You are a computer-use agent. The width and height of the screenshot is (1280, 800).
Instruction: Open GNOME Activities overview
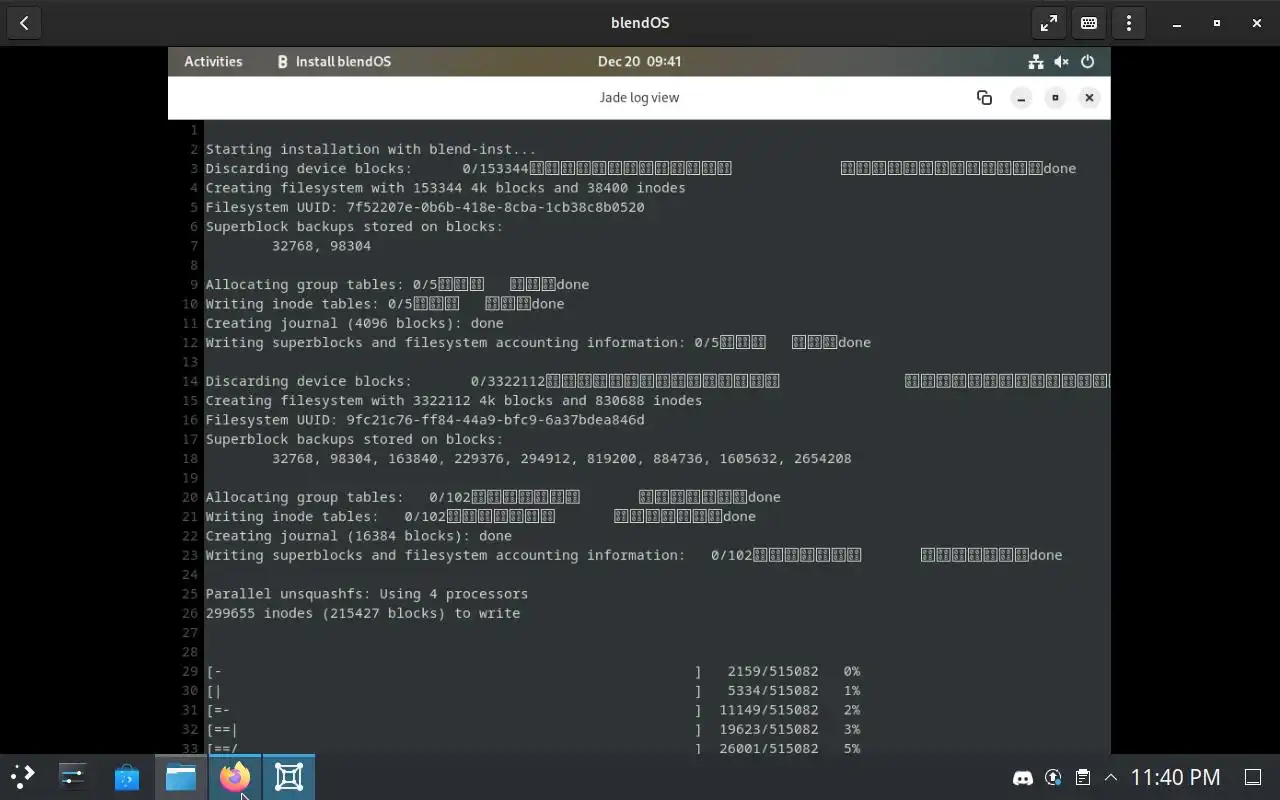pyautogui.click(x=213, y=61)
